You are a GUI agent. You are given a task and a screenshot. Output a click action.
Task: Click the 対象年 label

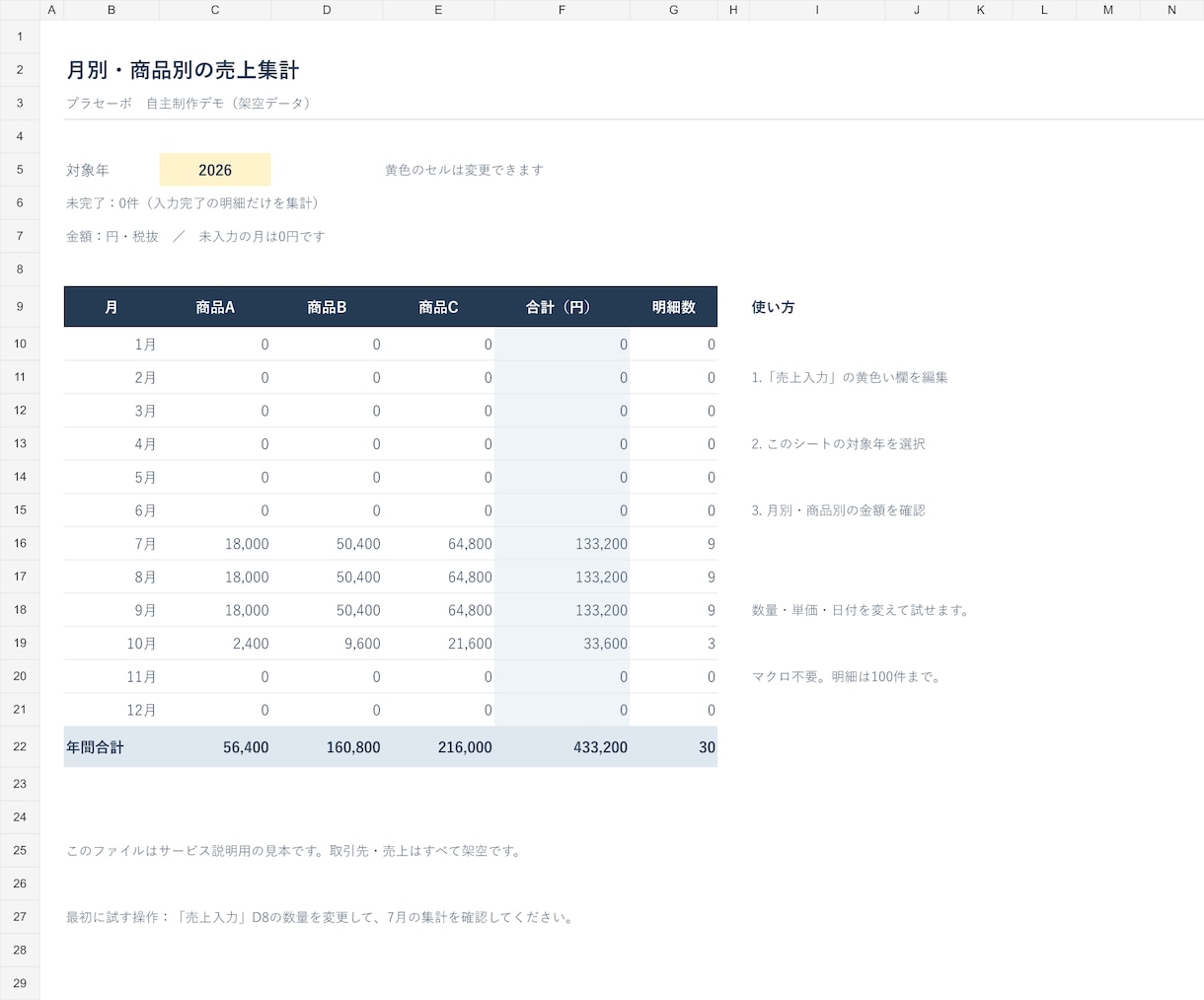pos(88,170)
